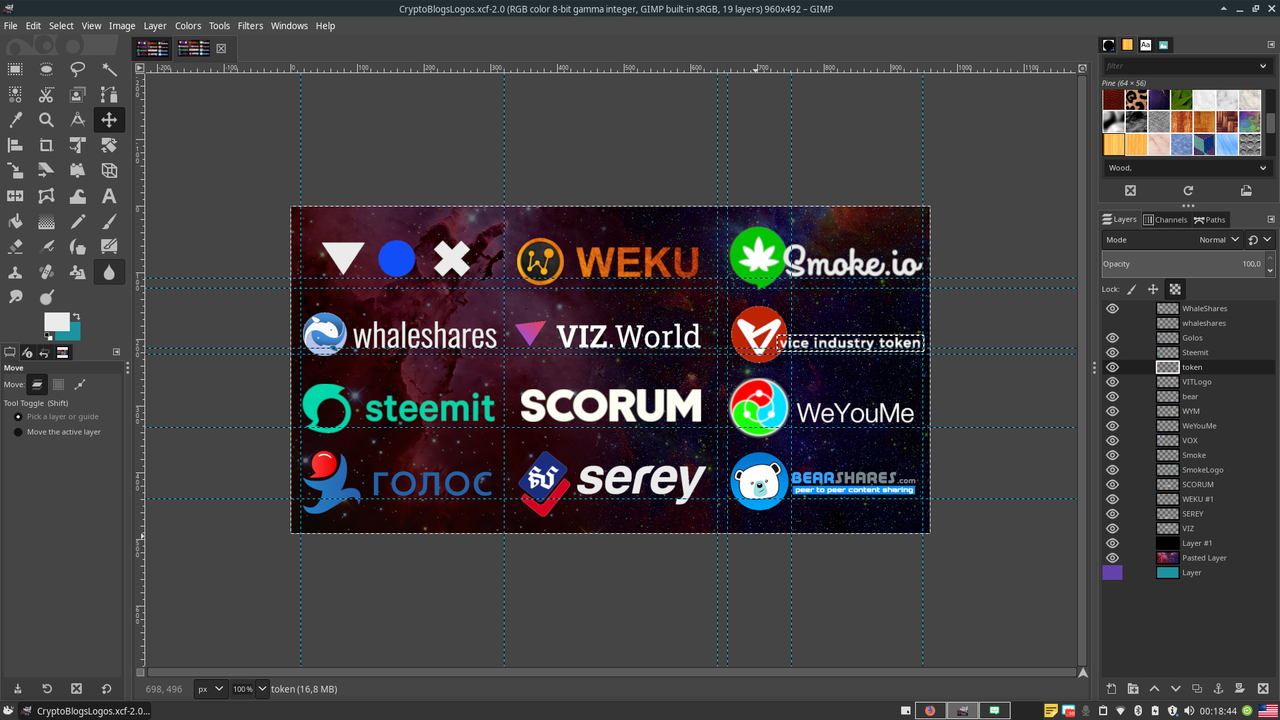
Task: Toggle lock alpha channel
Action: (x=1175, y=289)
